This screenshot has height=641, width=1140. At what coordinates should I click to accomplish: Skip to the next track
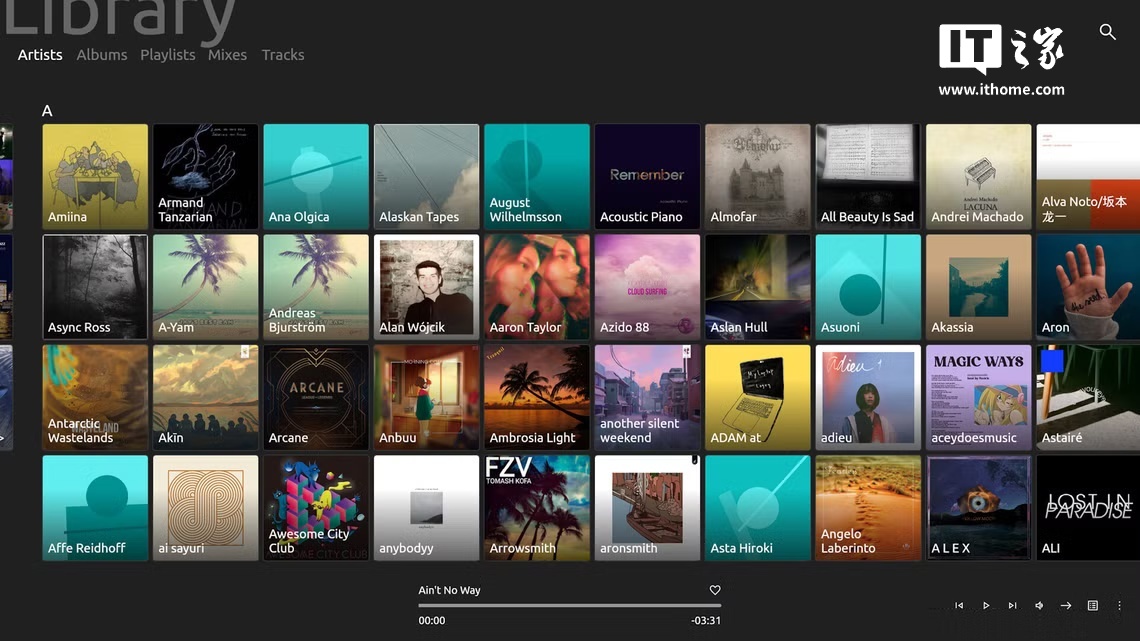tap(1012, 605)
